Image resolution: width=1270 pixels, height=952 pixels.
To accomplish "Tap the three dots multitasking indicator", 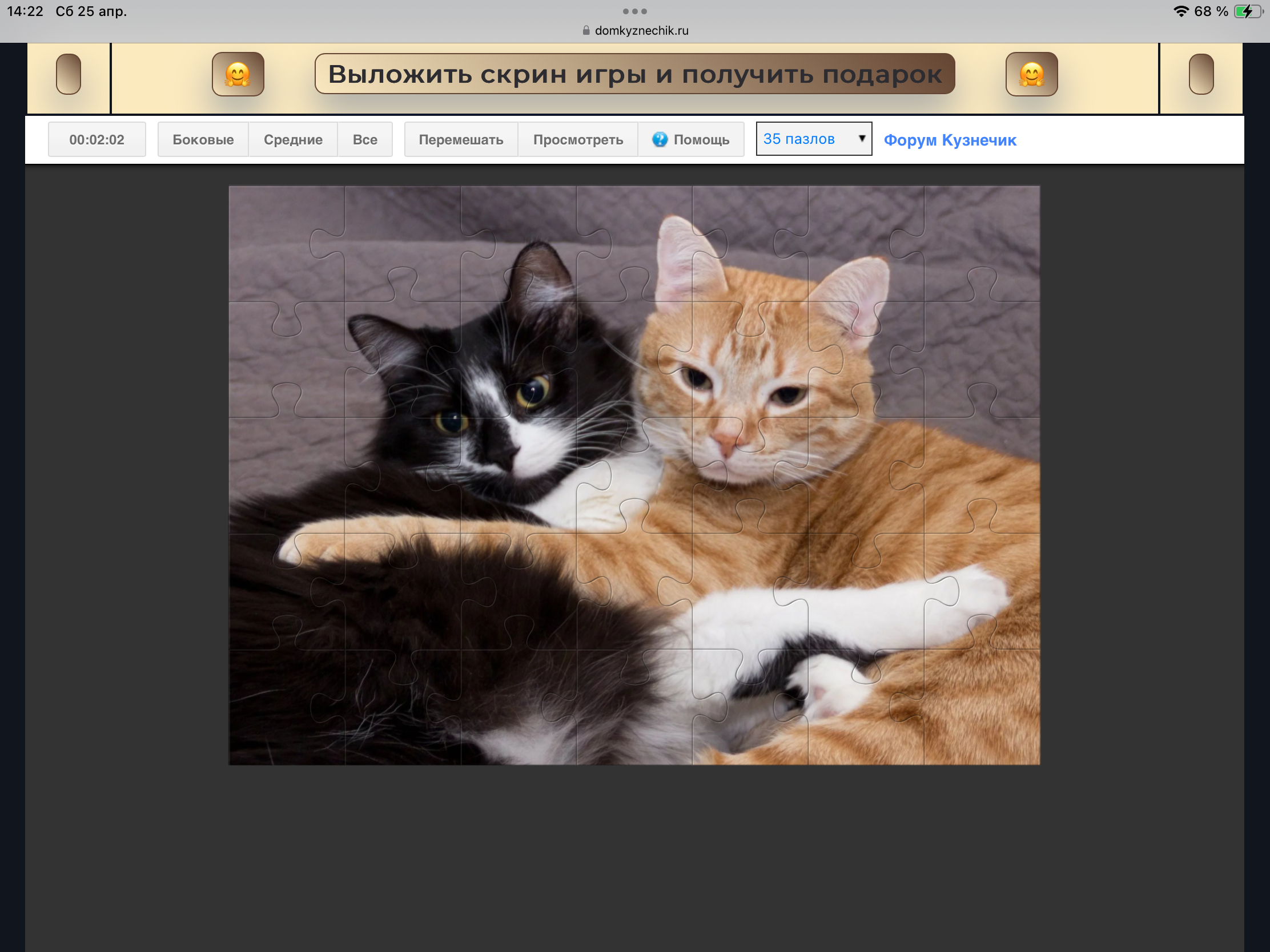I will click(x=634, y=11).
